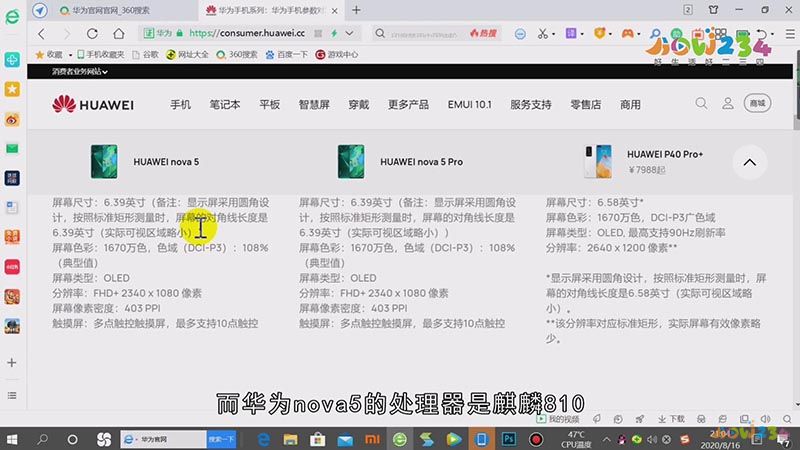Image resolution: width=800 pixels, height=450 pixels.
Task: Open the 游戏中心 bookmark
Action: coord(337,55)
